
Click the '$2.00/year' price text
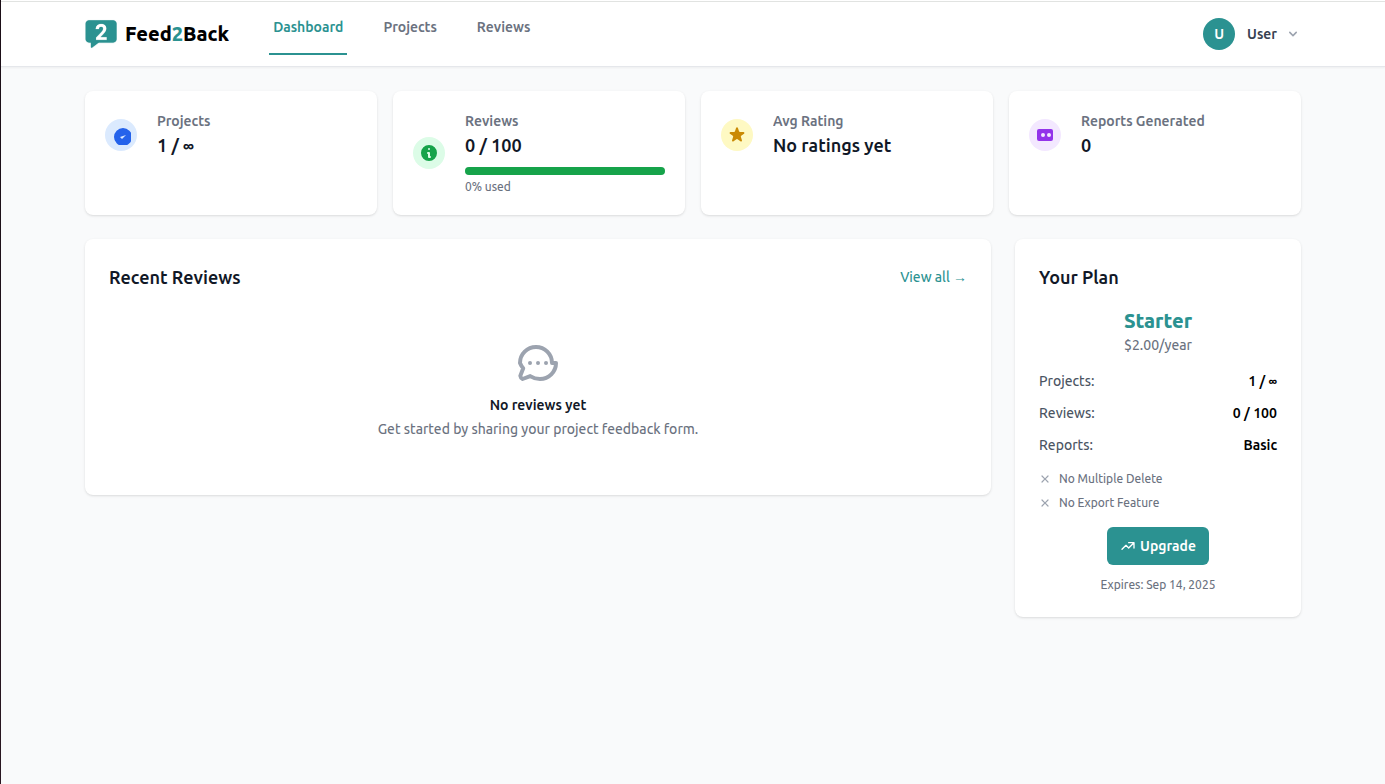pos(1158,345)
